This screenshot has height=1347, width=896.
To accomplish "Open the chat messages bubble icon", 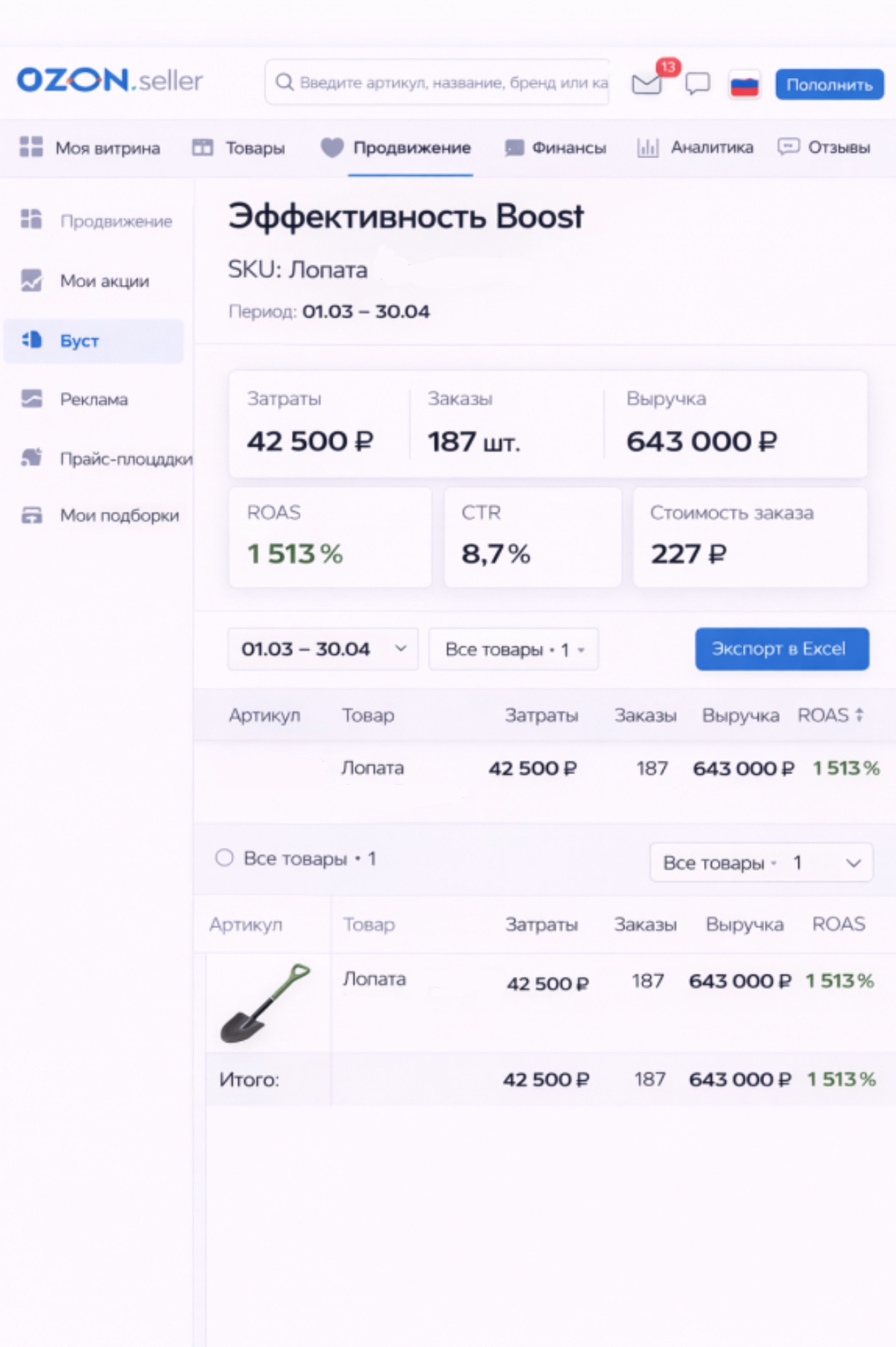I will (698, 84).
